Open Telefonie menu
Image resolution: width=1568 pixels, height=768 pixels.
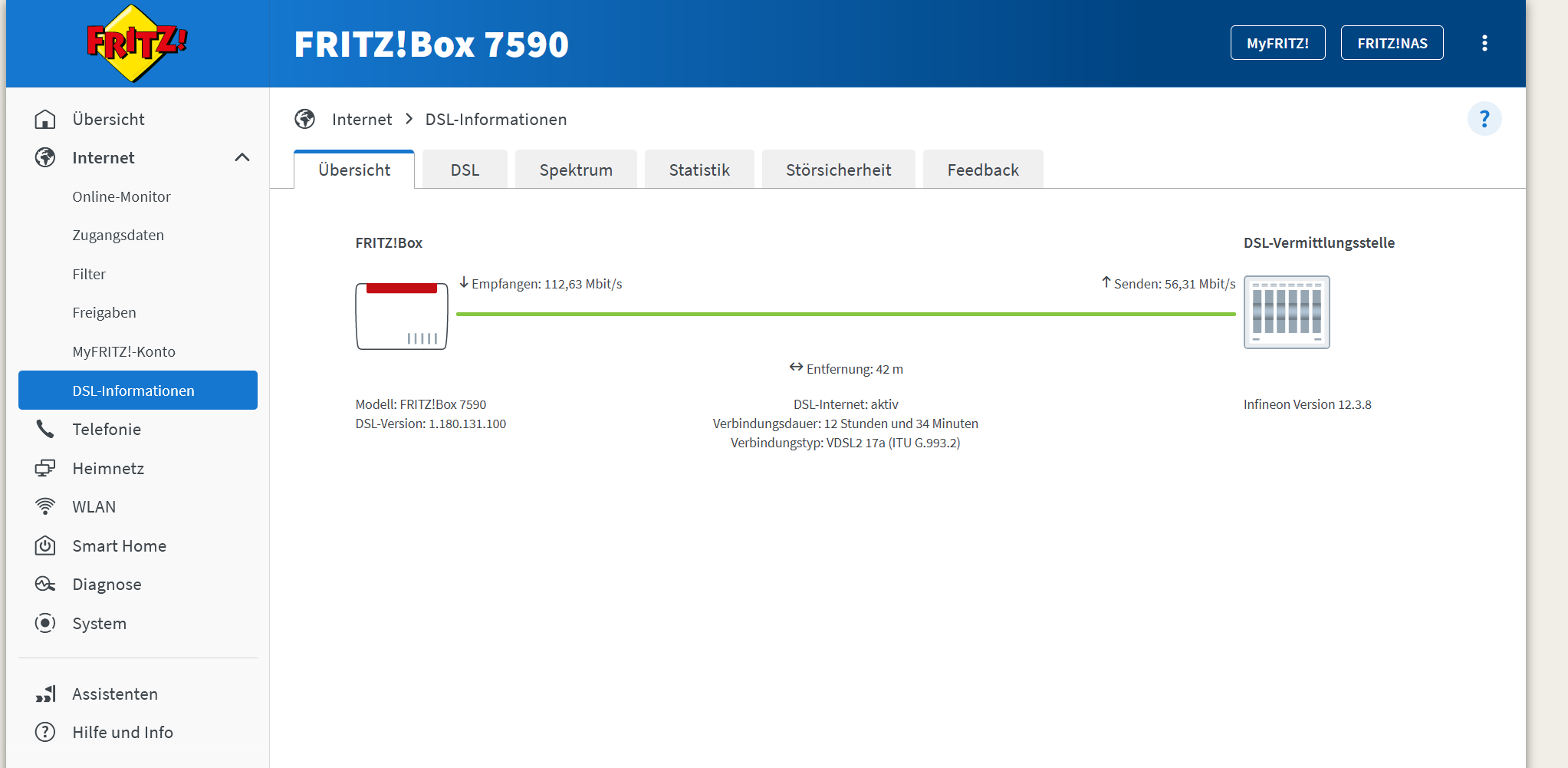tap(138, 430)
